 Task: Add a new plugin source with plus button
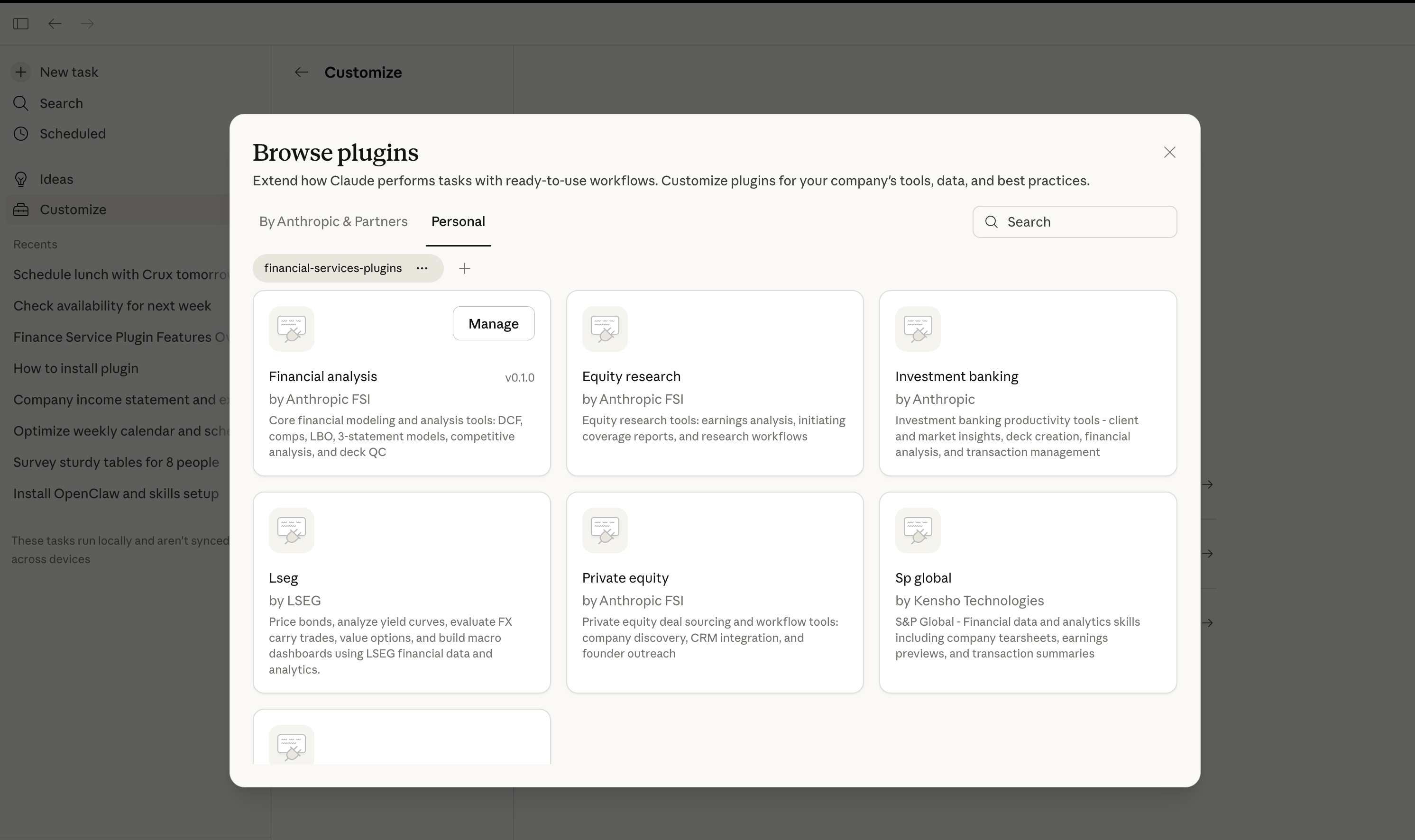pyautogui.click(x=464, y=268)
